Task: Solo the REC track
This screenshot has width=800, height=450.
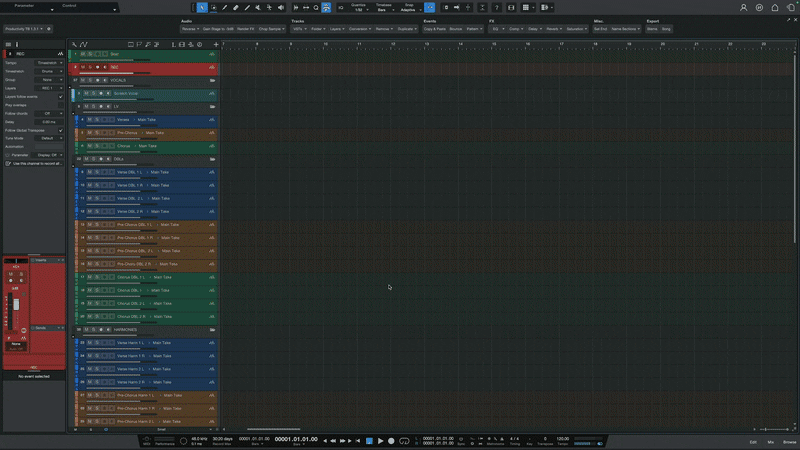Action: [91, 67]
